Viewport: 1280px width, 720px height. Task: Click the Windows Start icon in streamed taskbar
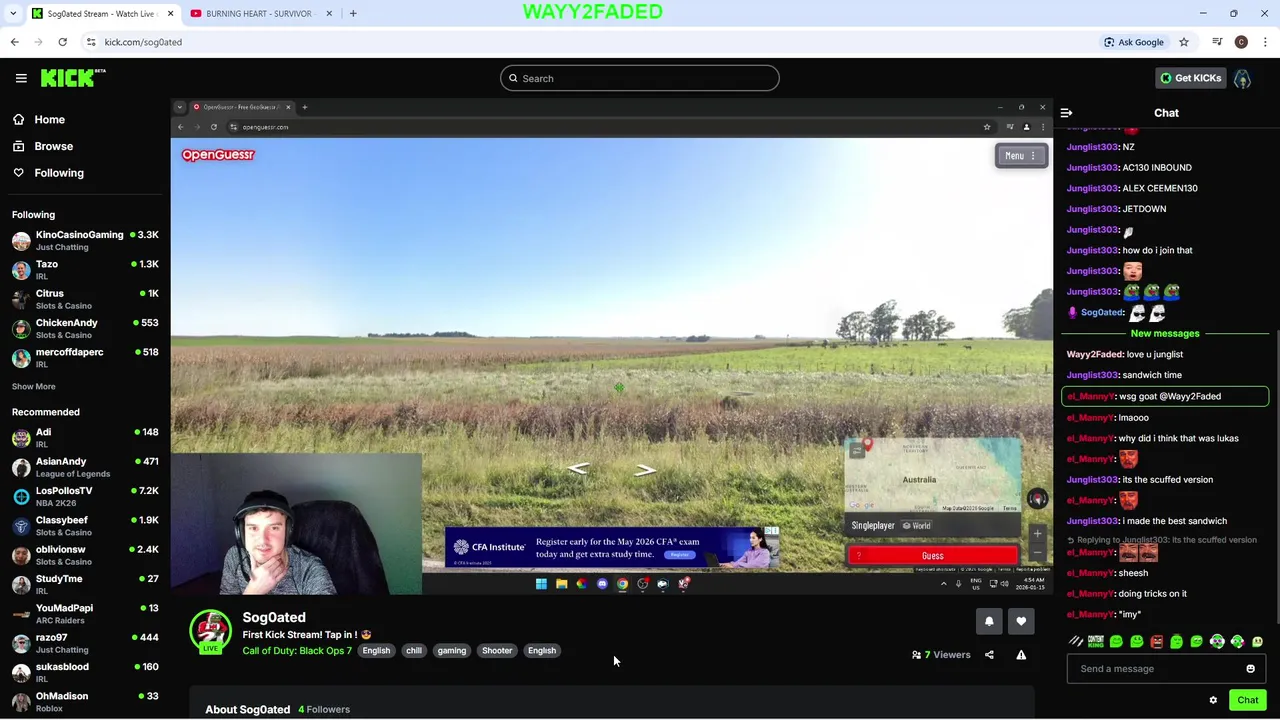pos(541,584)
